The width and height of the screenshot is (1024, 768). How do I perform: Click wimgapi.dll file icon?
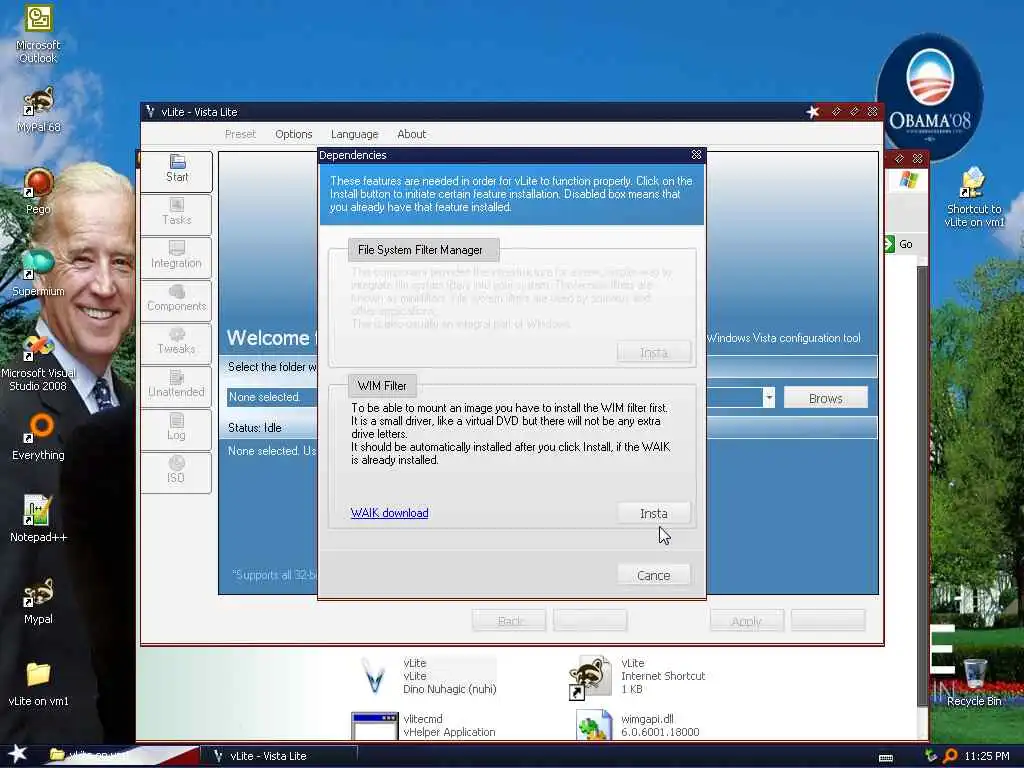(594, 726)
